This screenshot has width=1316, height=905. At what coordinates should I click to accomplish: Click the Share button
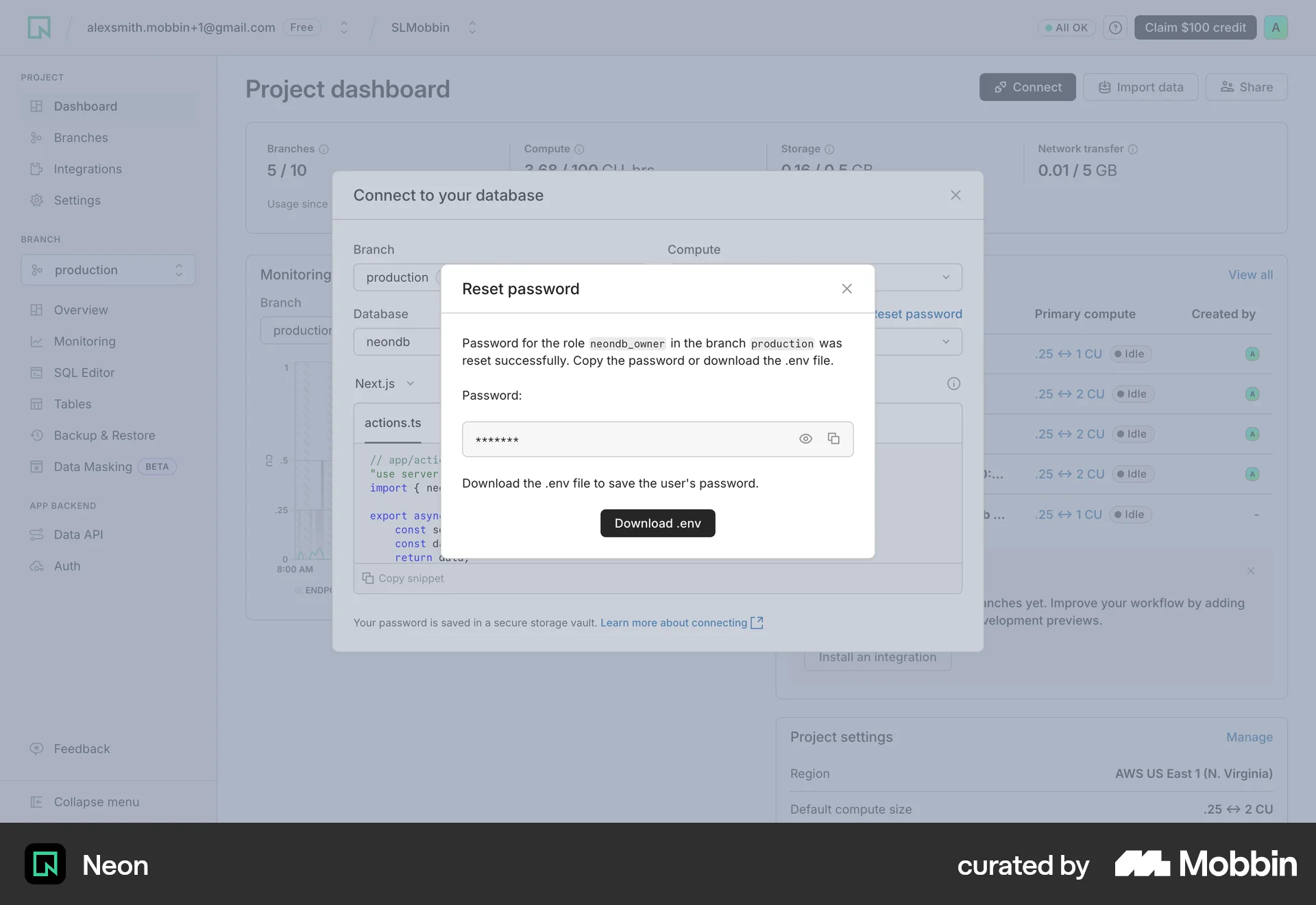(x=1247, y=87)
